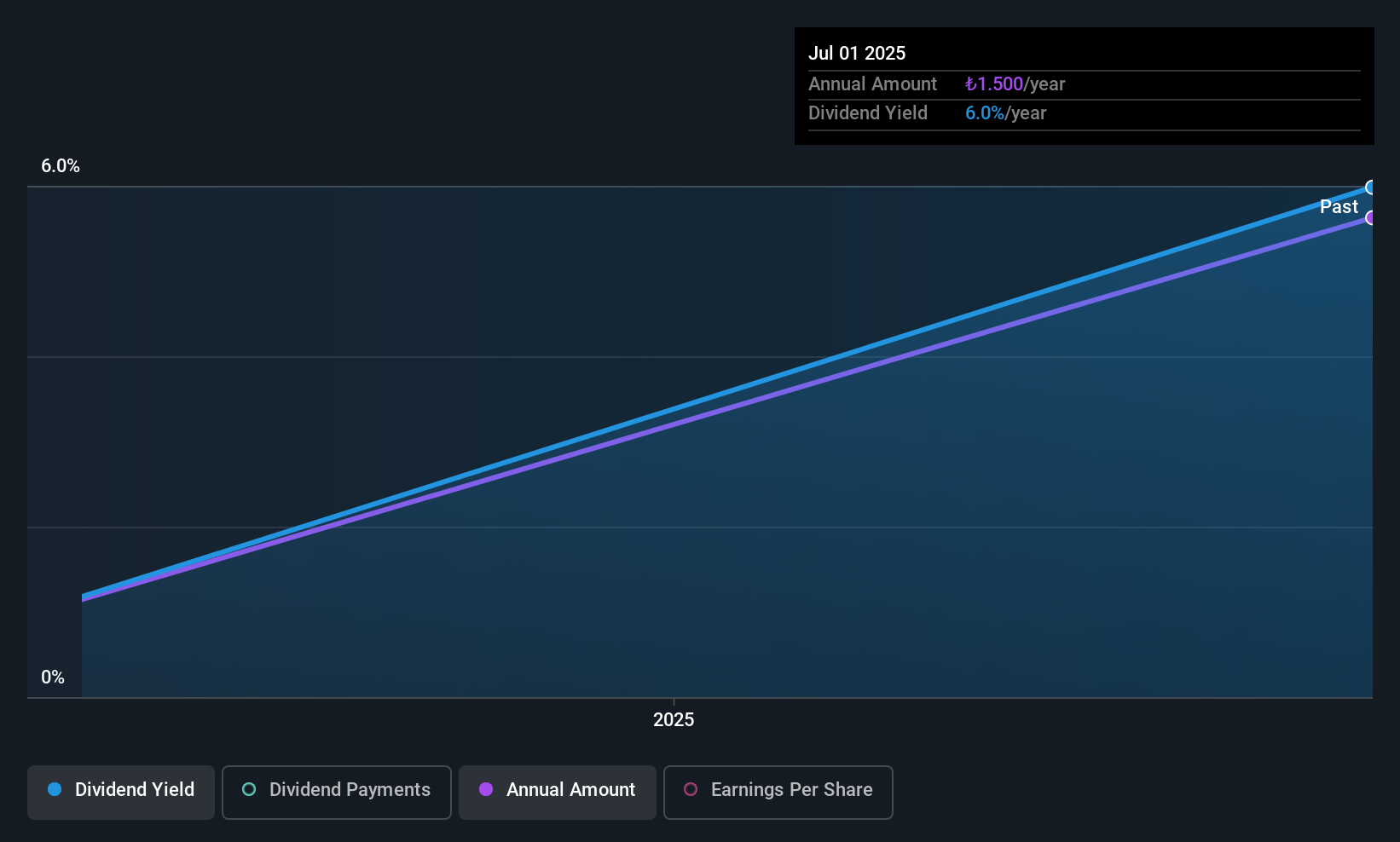Click the 2025 axis label

pyautogui.click(x=674, y=720)
